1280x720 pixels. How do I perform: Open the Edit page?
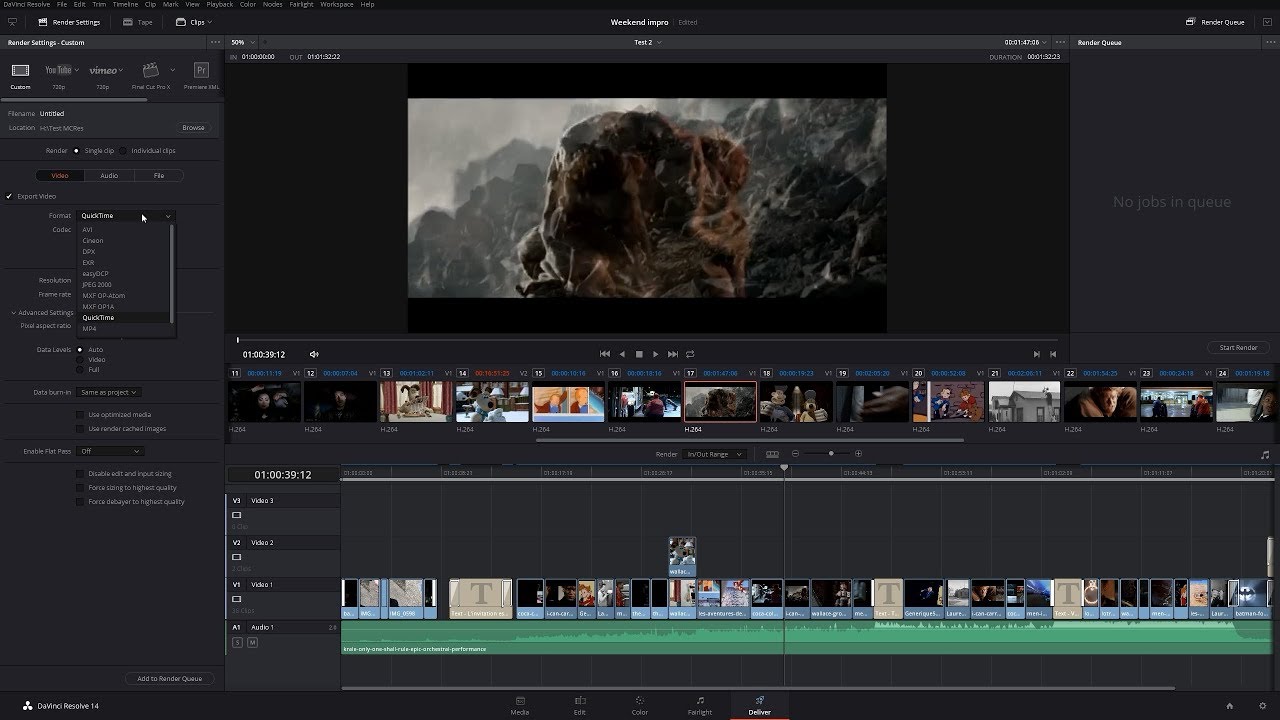pos(580,705)
